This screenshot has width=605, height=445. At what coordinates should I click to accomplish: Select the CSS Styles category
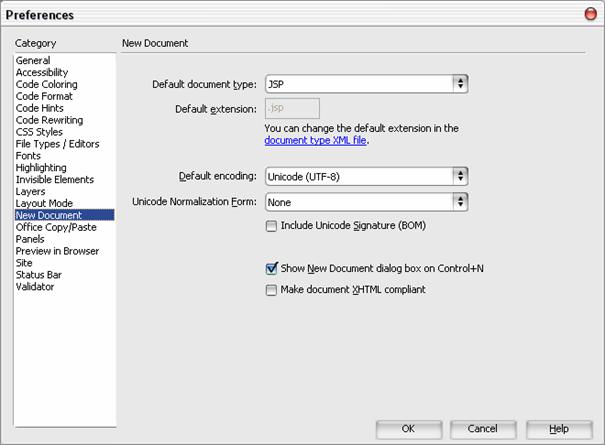pos(39,132)
